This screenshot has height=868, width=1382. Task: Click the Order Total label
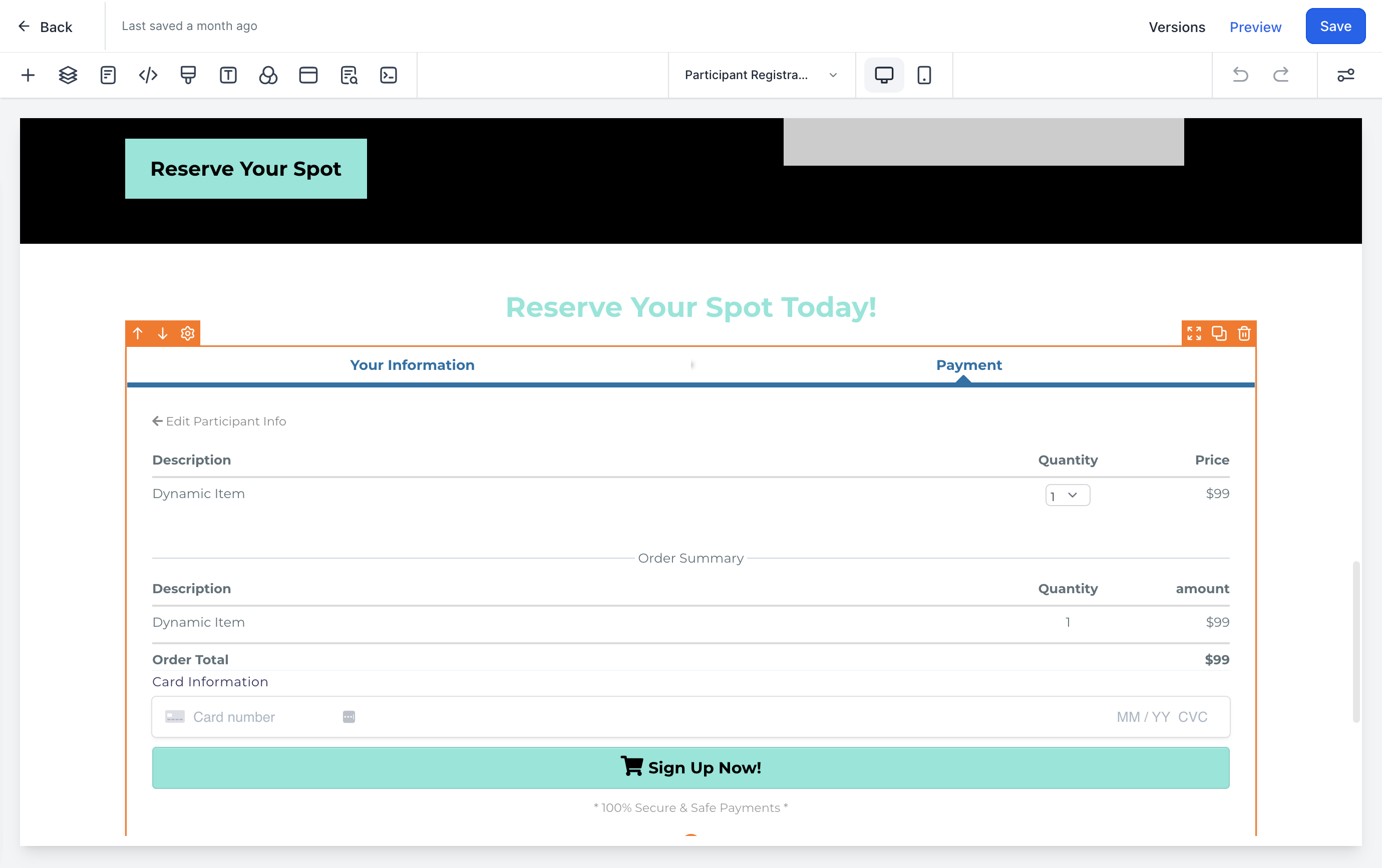pos(190,660)
